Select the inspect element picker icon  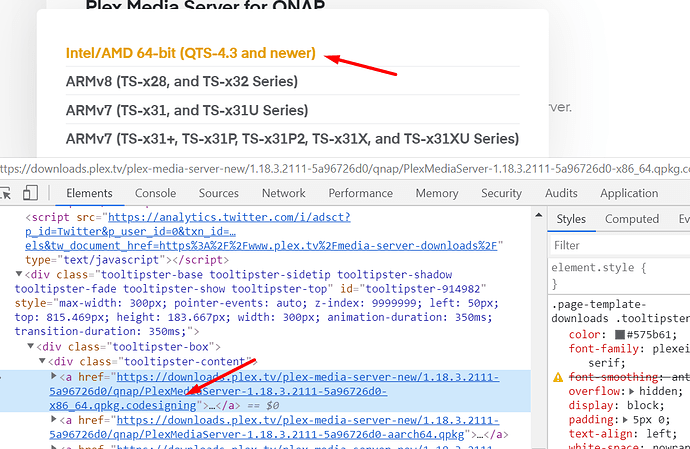pos(4,193)
